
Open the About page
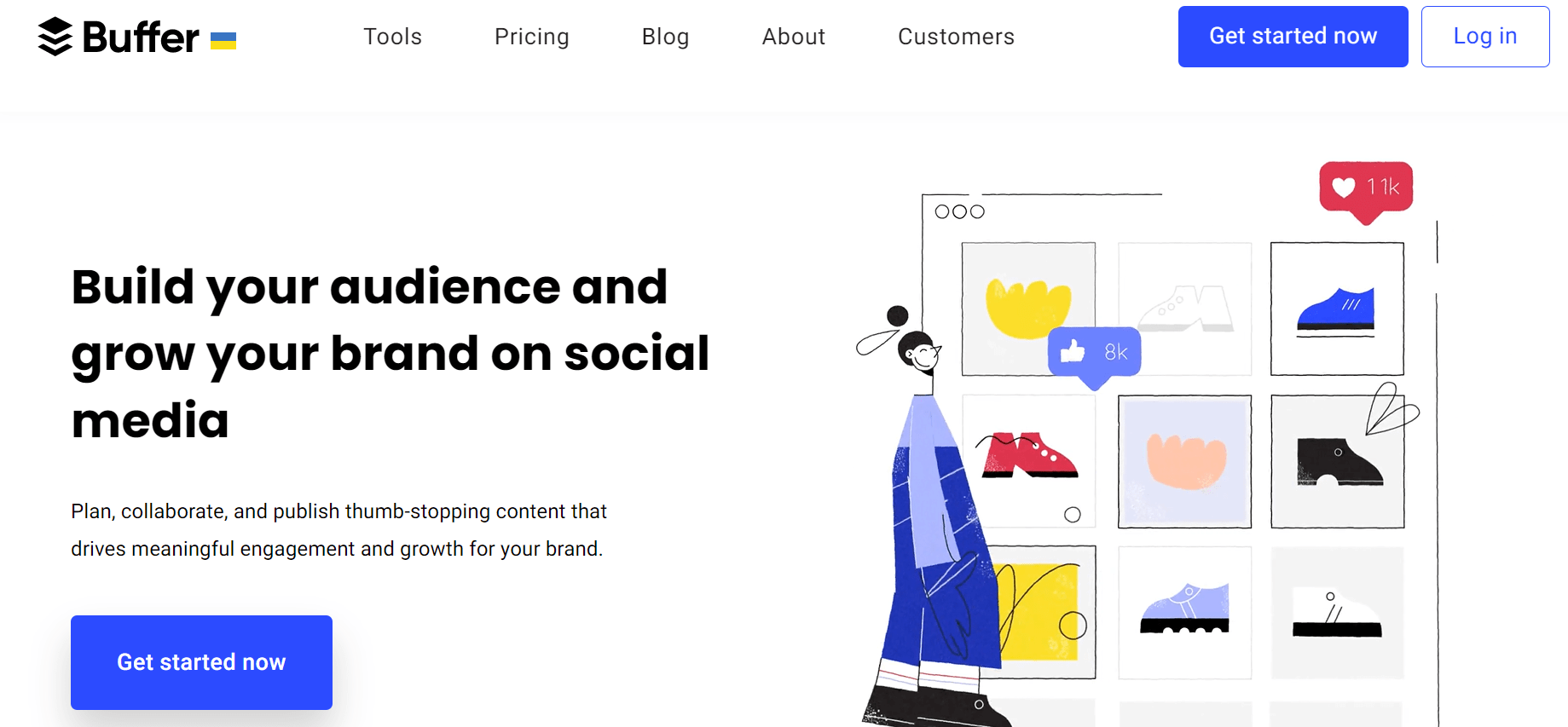click(793, 36)
